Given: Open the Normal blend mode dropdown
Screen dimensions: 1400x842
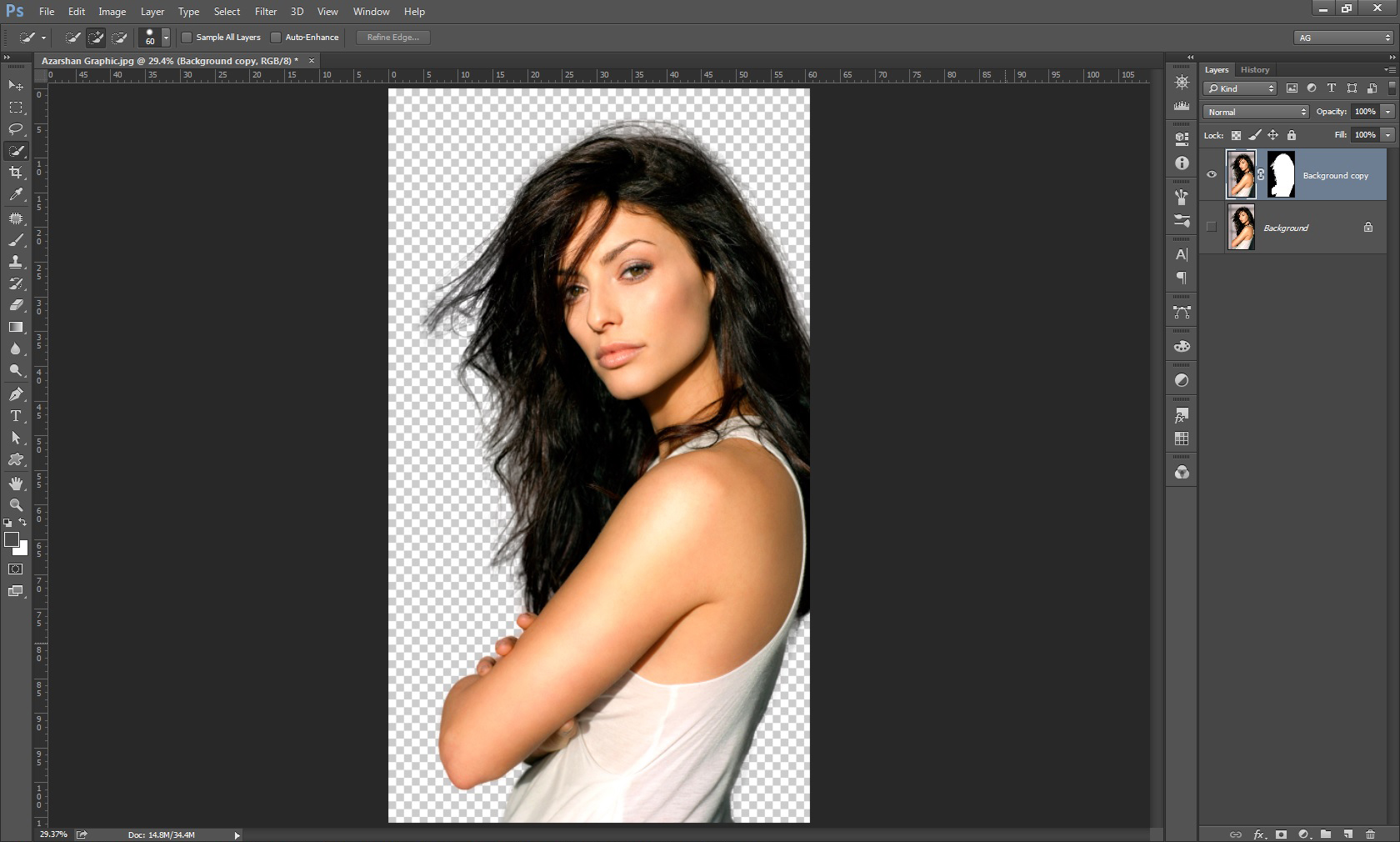Looking at the screenshot, I should coord(1256,112).
